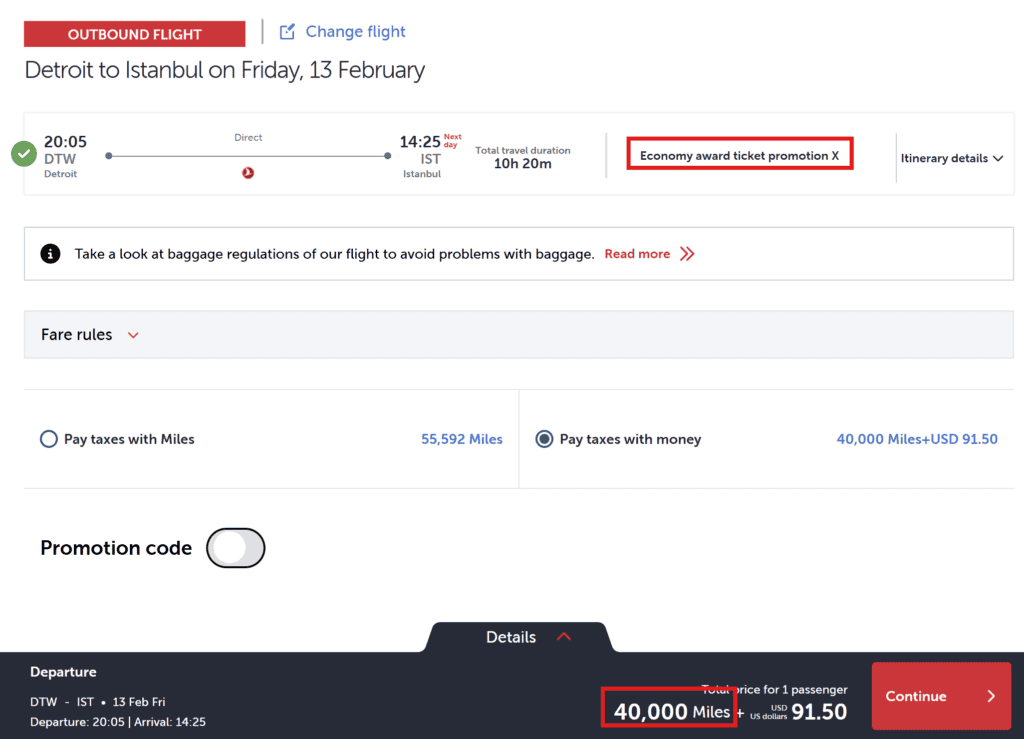Click the red double chevron after Read more
1024x739 pixels.
[687, 254]
